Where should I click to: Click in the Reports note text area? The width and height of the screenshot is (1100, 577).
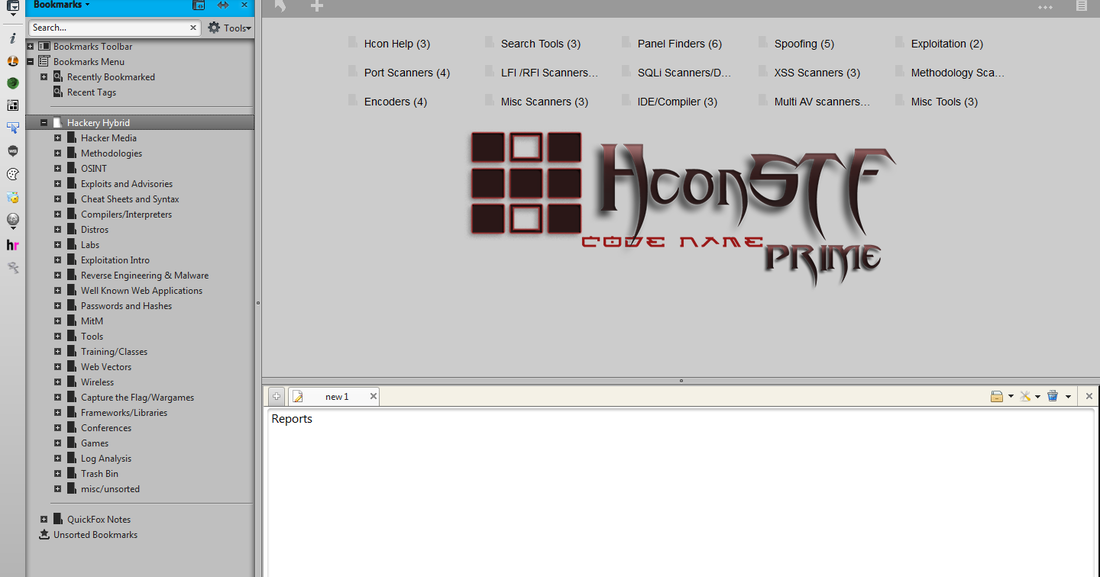pyautogui.click(x=679, y=491)
